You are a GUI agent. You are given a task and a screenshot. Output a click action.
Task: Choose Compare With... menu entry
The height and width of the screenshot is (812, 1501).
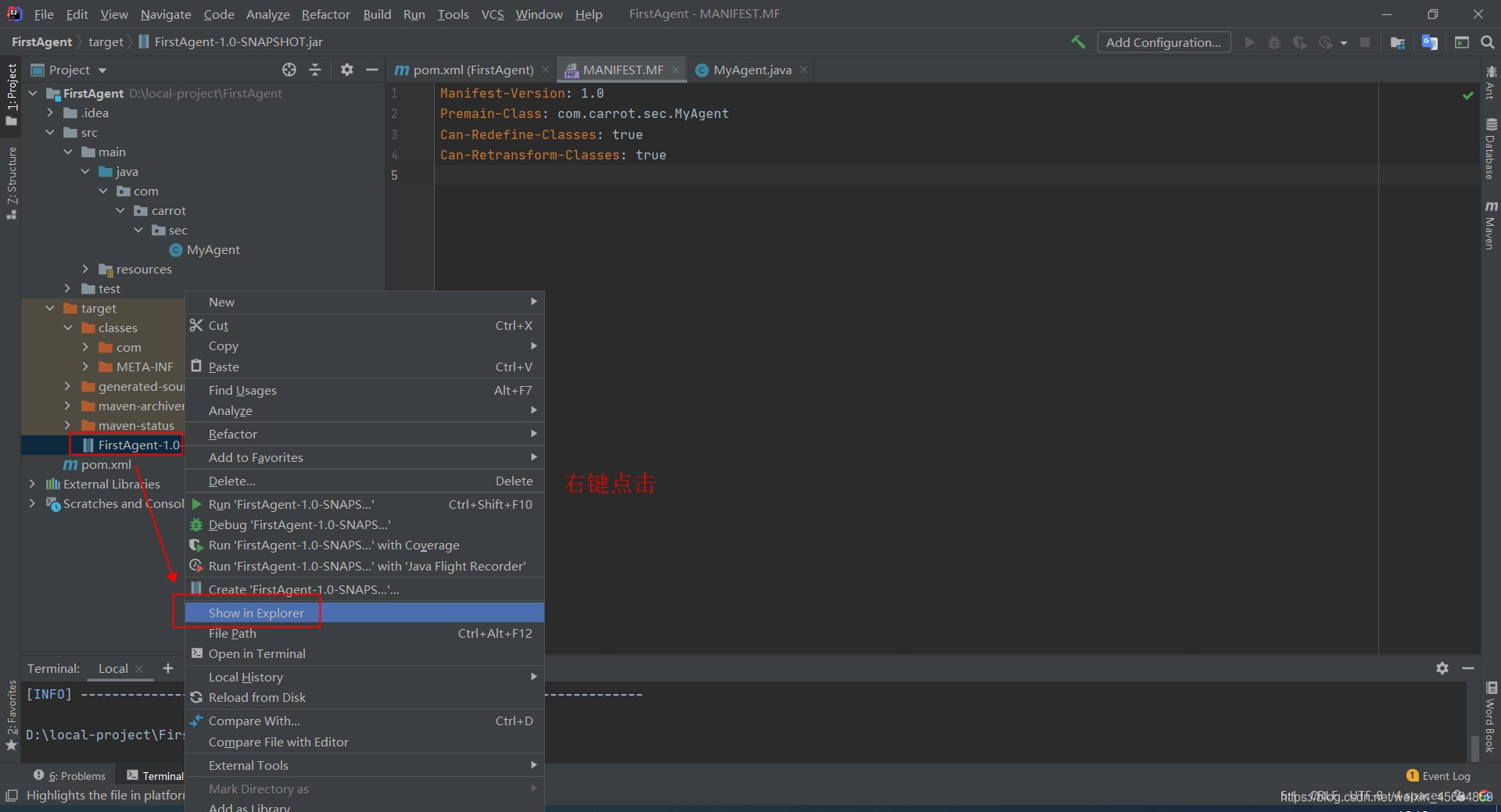tap(364, 721)
